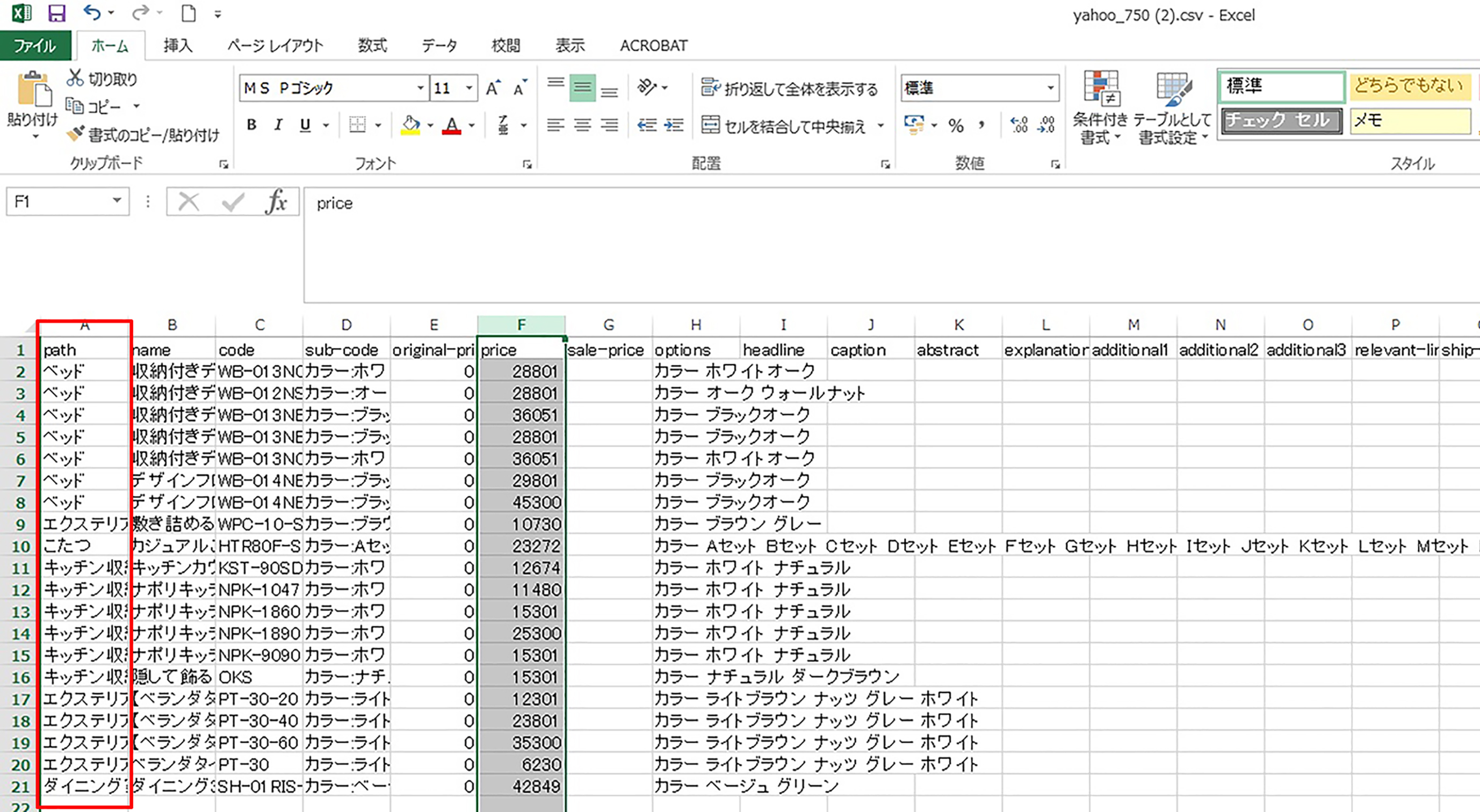
Task: Select column G header
Action: (x=609, y=325)
